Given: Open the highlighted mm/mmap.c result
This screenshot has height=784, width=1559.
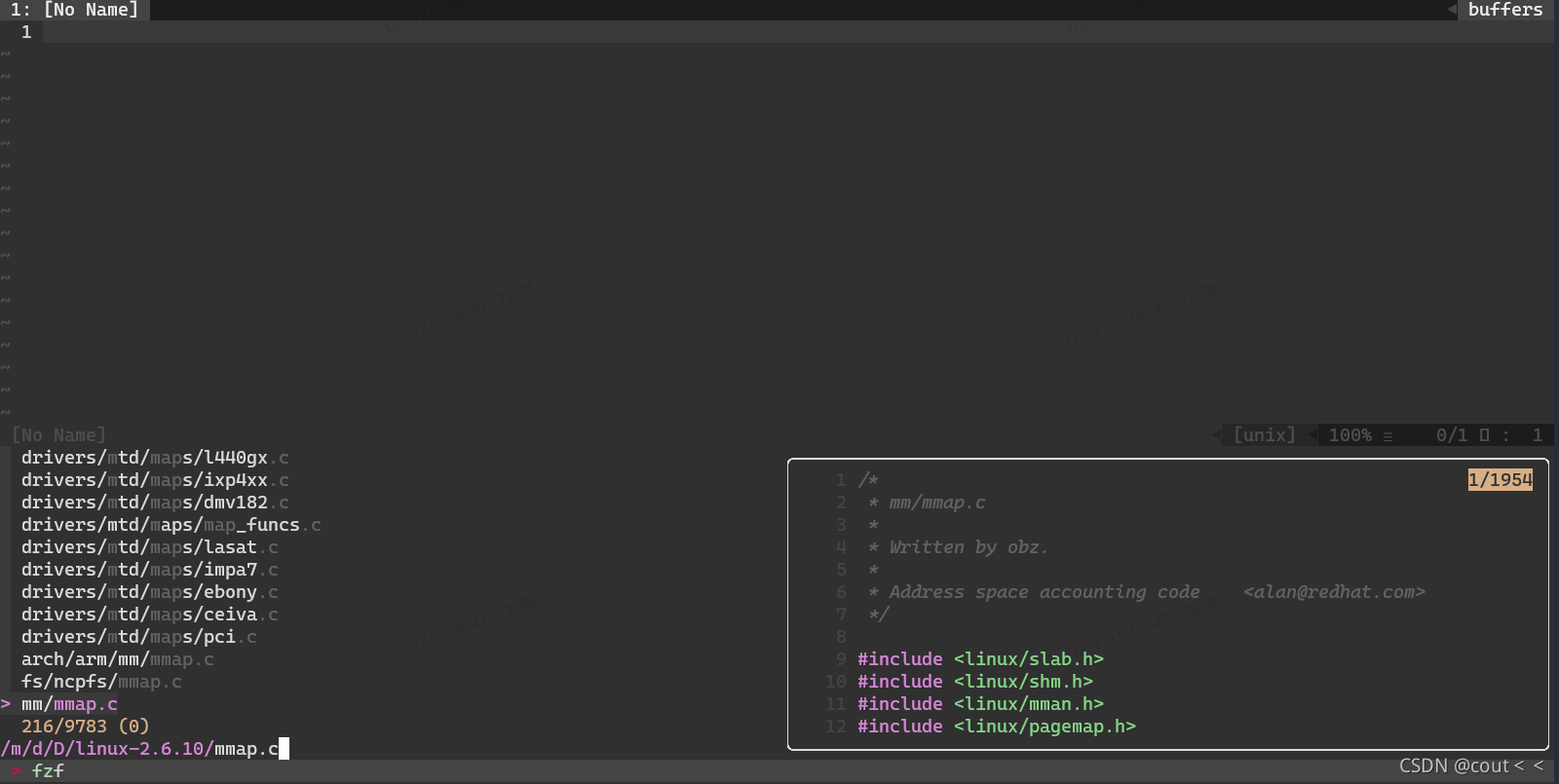Looking at the screenshot, I should (x=69, y=704).
